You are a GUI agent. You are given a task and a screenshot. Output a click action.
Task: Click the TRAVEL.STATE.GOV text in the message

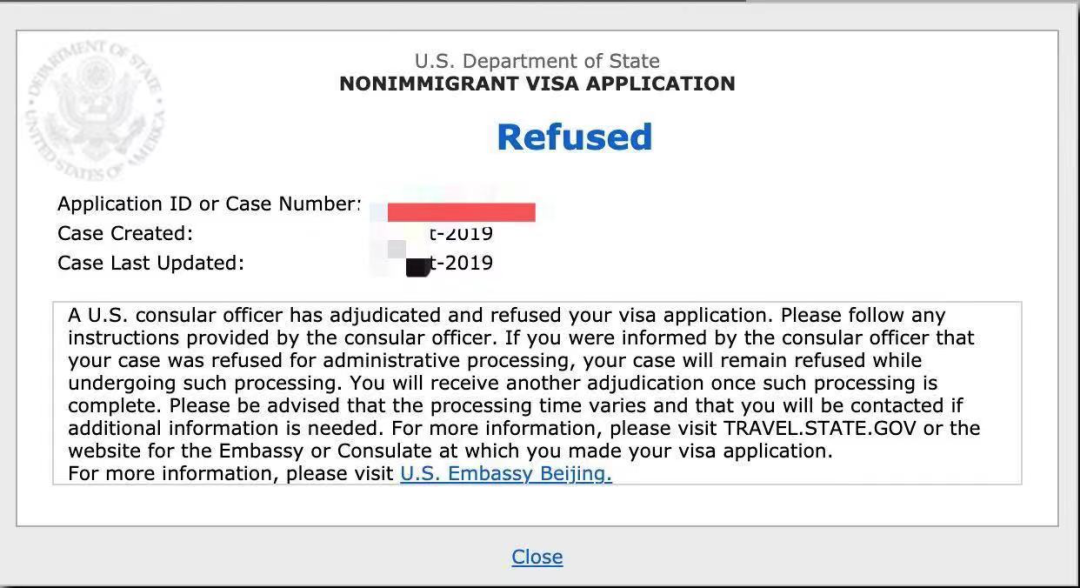click(x=820, y=428)
